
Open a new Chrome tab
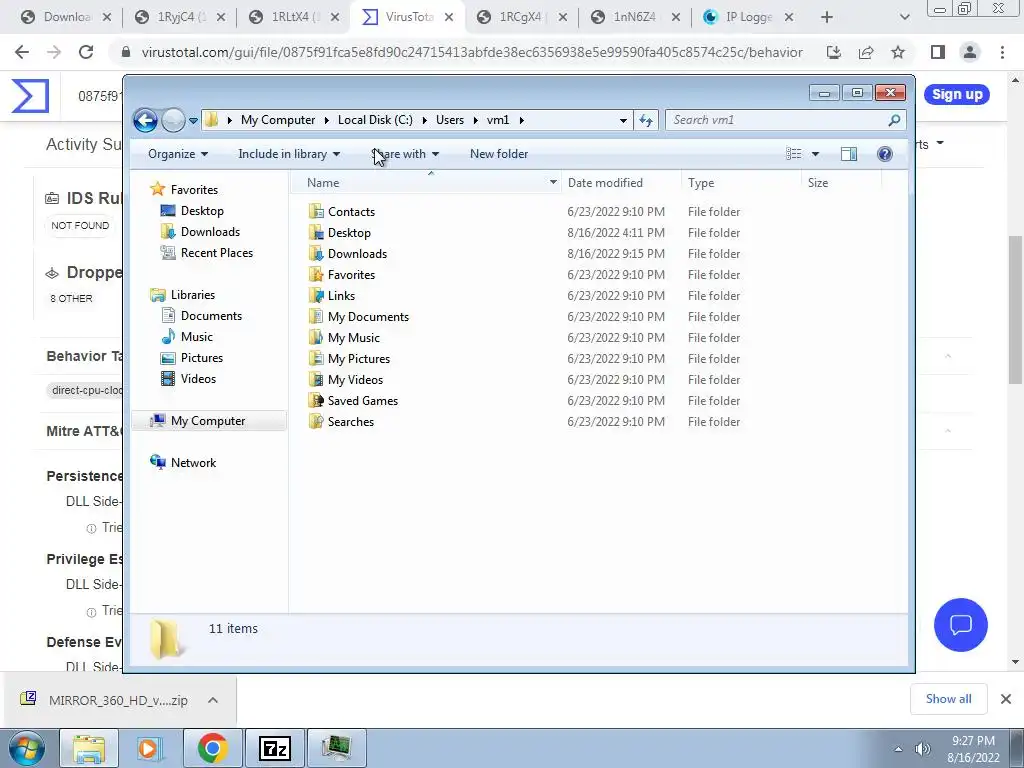click(x=827, y=18)
